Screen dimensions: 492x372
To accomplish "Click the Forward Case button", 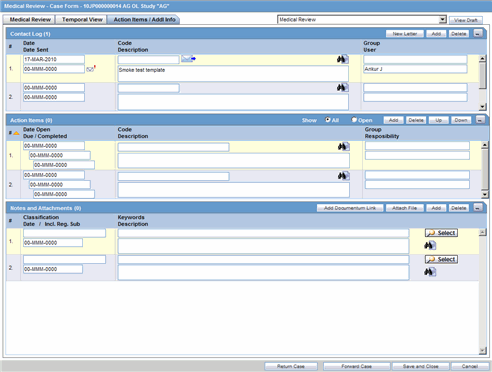I will point(356,366).
